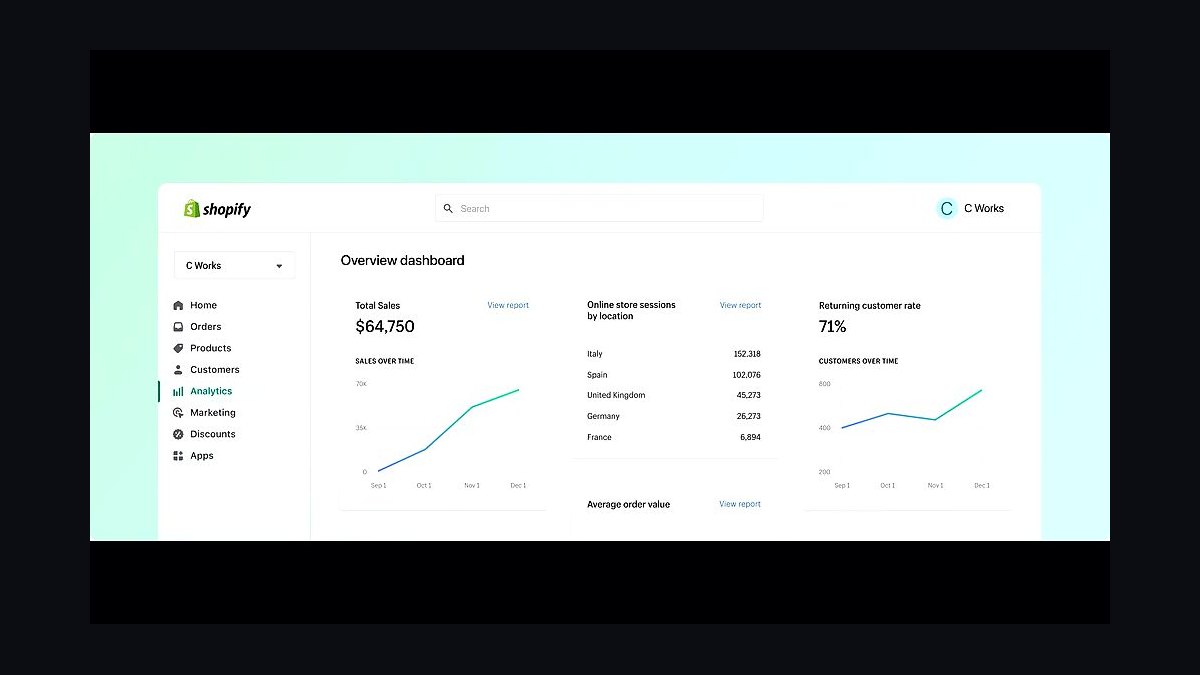The width and height of the screenshot is (1200, 675).
Task: Click the Germany sessions row
Action: [674, 416]
